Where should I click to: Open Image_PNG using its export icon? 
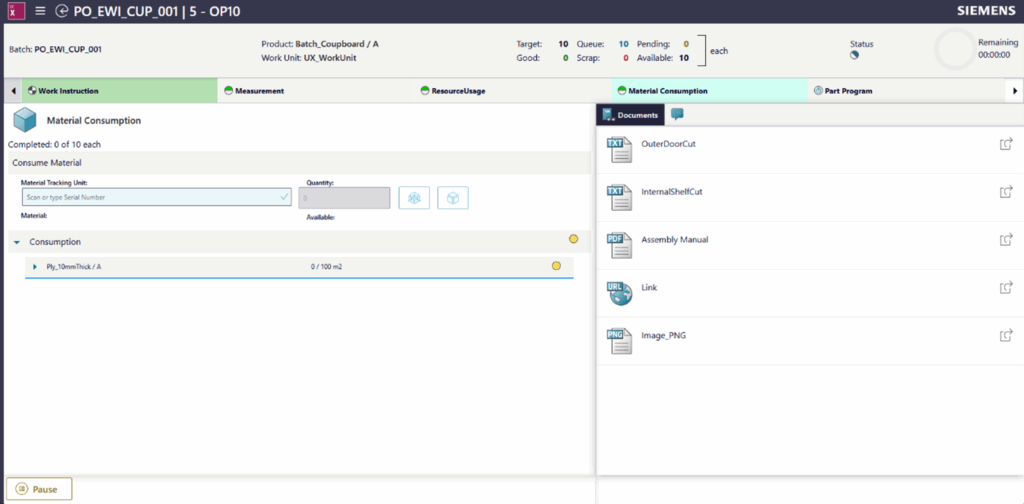point(1005,336)
